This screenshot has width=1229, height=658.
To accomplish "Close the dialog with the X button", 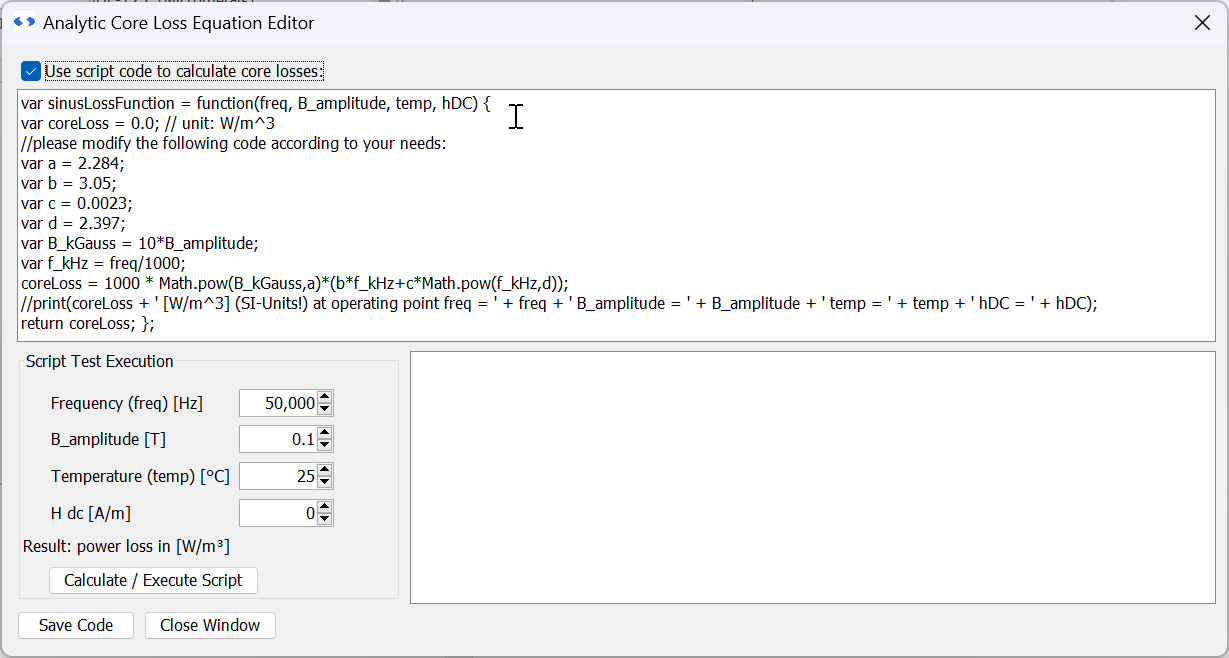I will pos(1202,21).
